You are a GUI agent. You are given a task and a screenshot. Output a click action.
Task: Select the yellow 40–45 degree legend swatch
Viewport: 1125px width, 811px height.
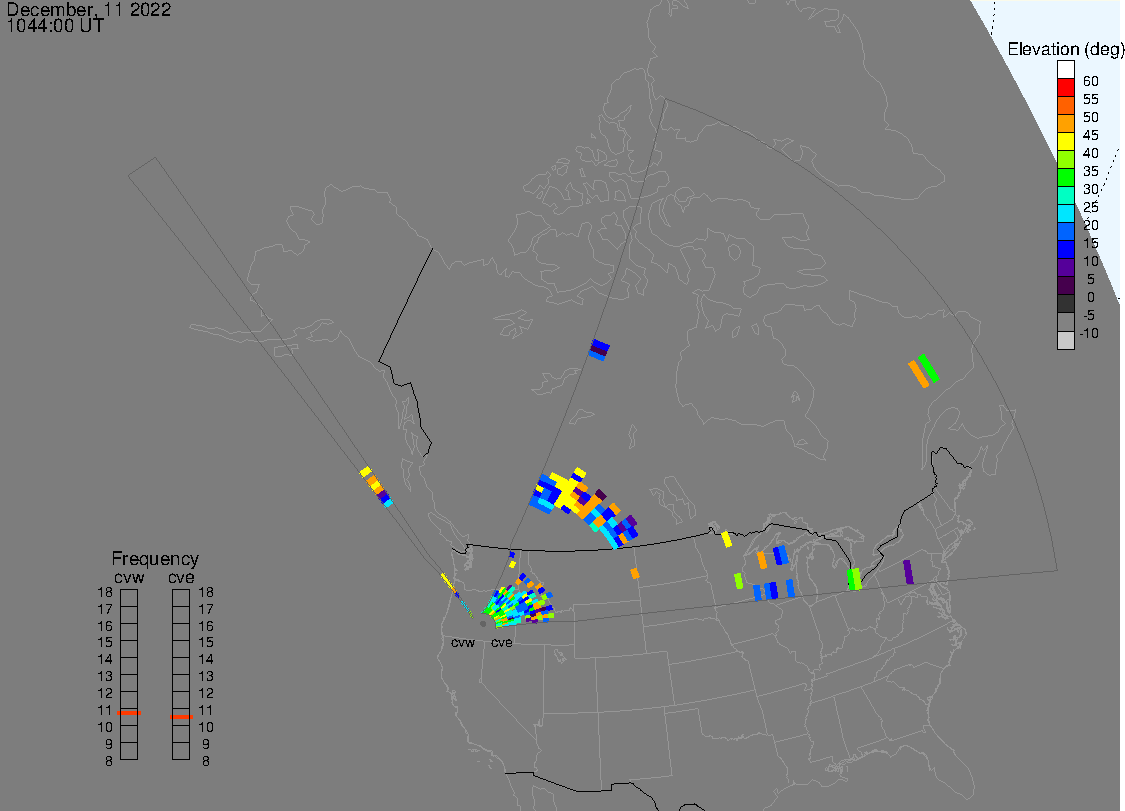pyautogui.click(x=1065, y=141)
